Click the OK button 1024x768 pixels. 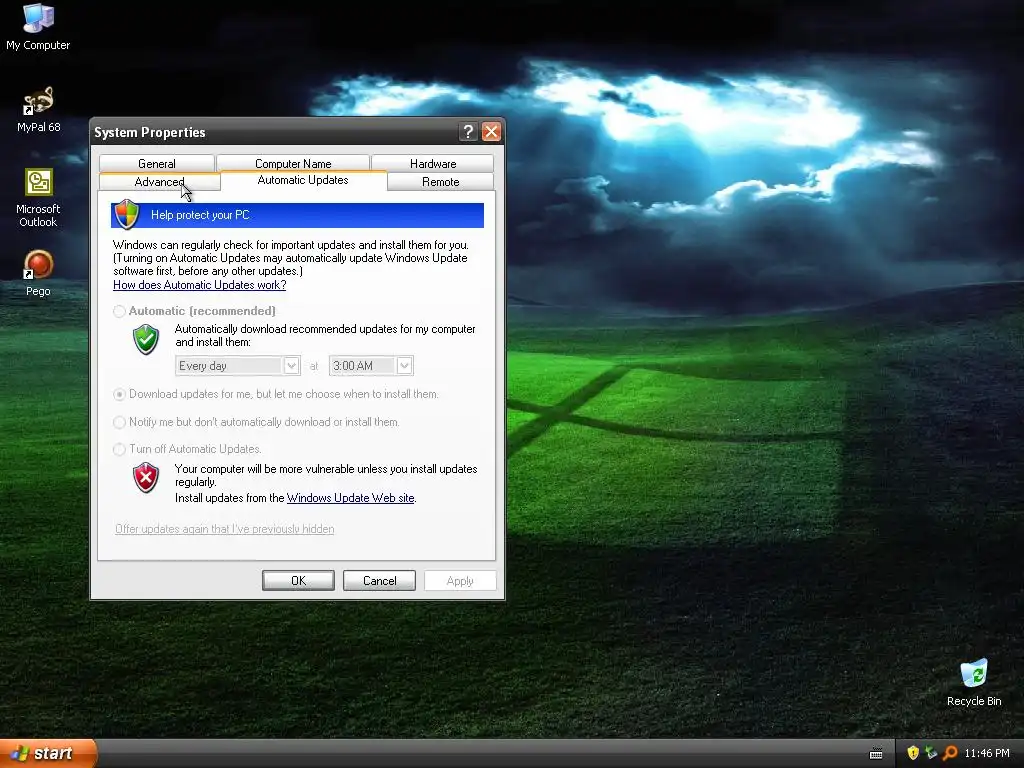(298, 581)
